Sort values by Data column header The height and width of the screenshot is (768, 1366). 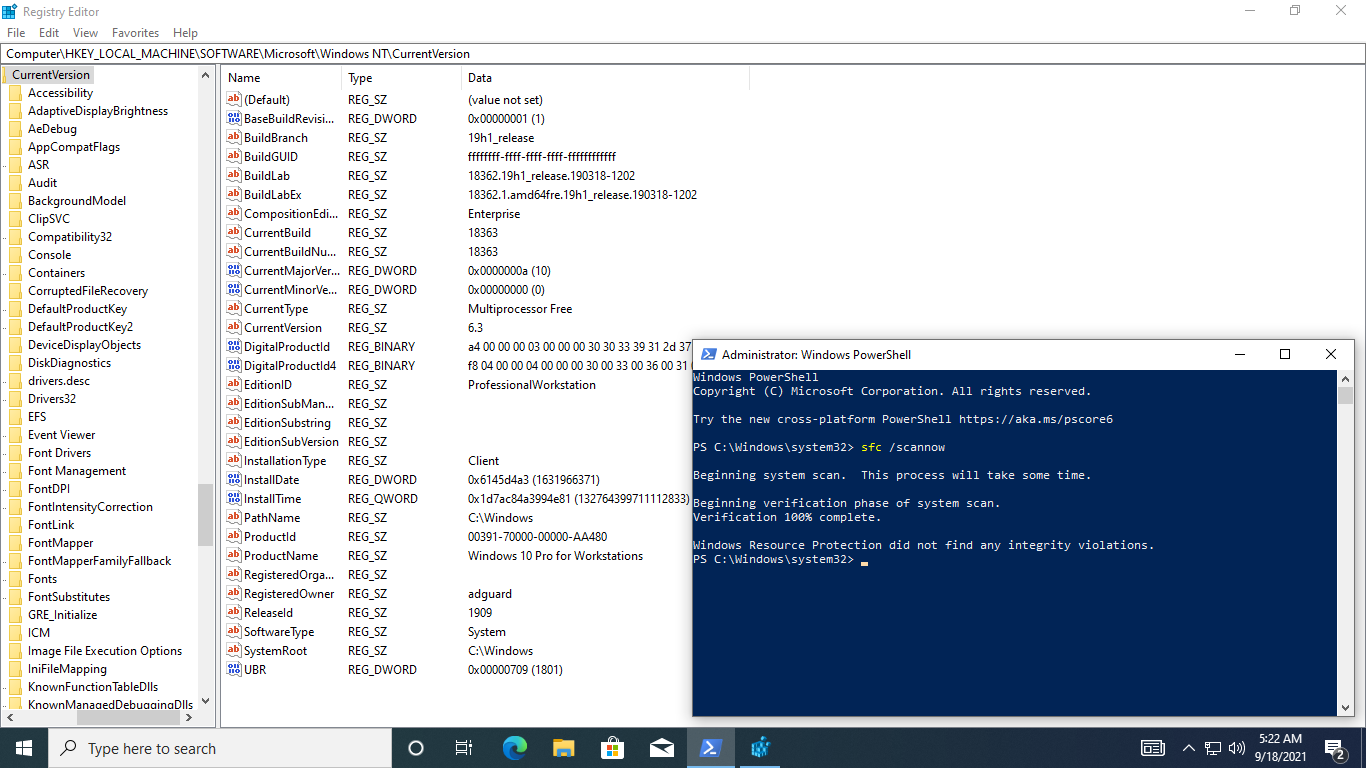pos(605,78)
